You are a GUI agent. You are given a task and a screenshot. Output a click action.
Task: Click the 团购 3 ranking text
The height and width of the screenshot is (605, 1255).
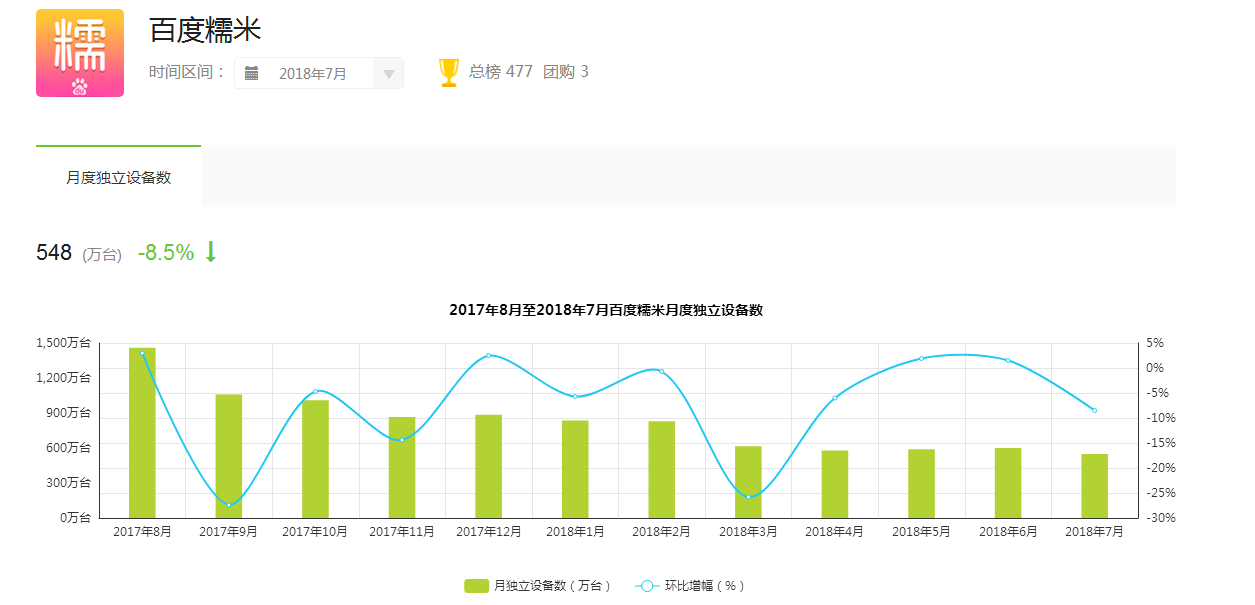click(x=566, y=72)
